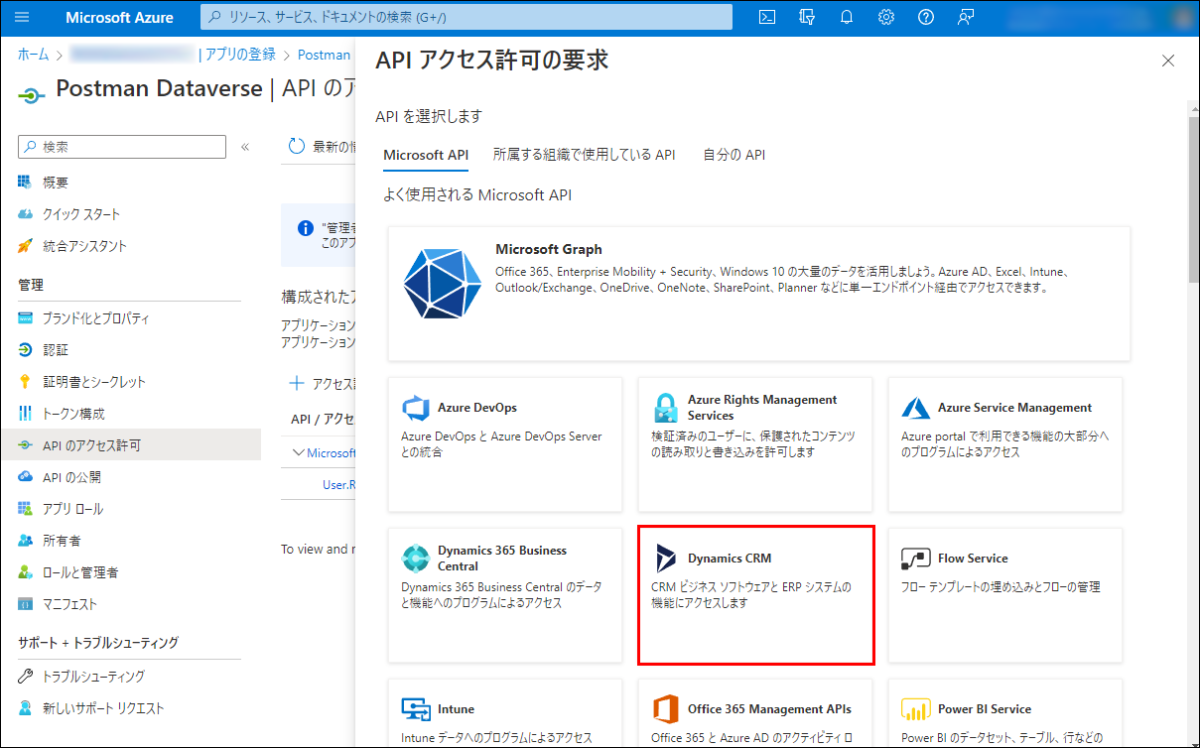Select the Azure Service Management API tile

[1005, 445]
